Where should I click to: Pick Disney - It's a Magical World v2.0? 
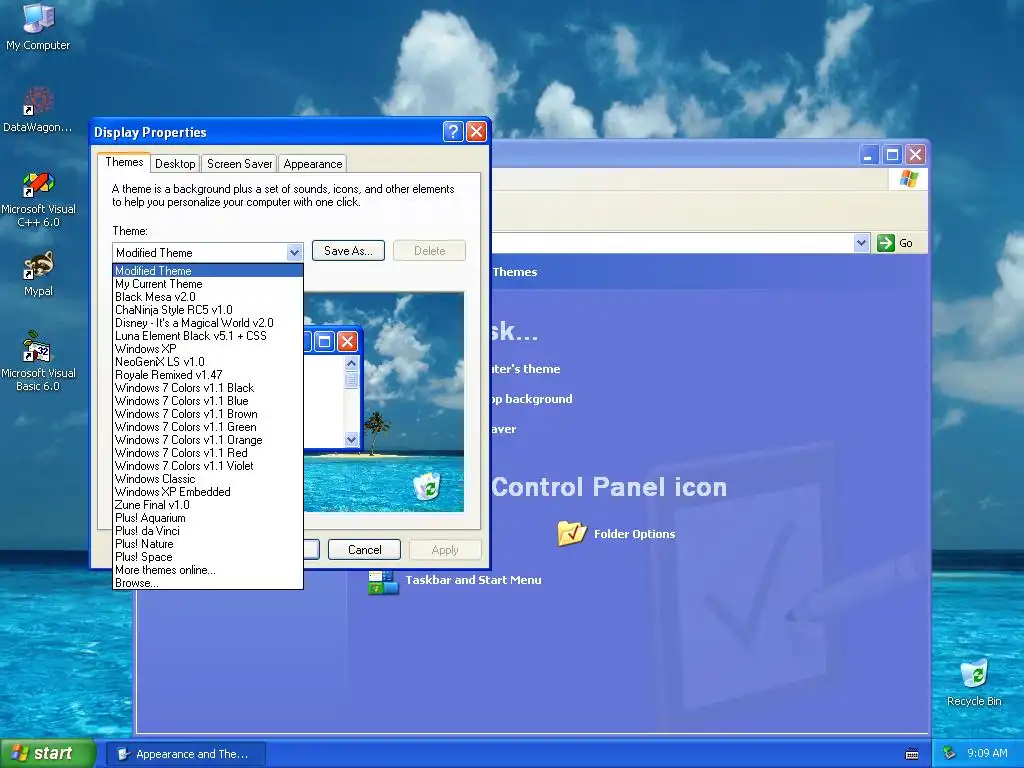coord(208,323)
